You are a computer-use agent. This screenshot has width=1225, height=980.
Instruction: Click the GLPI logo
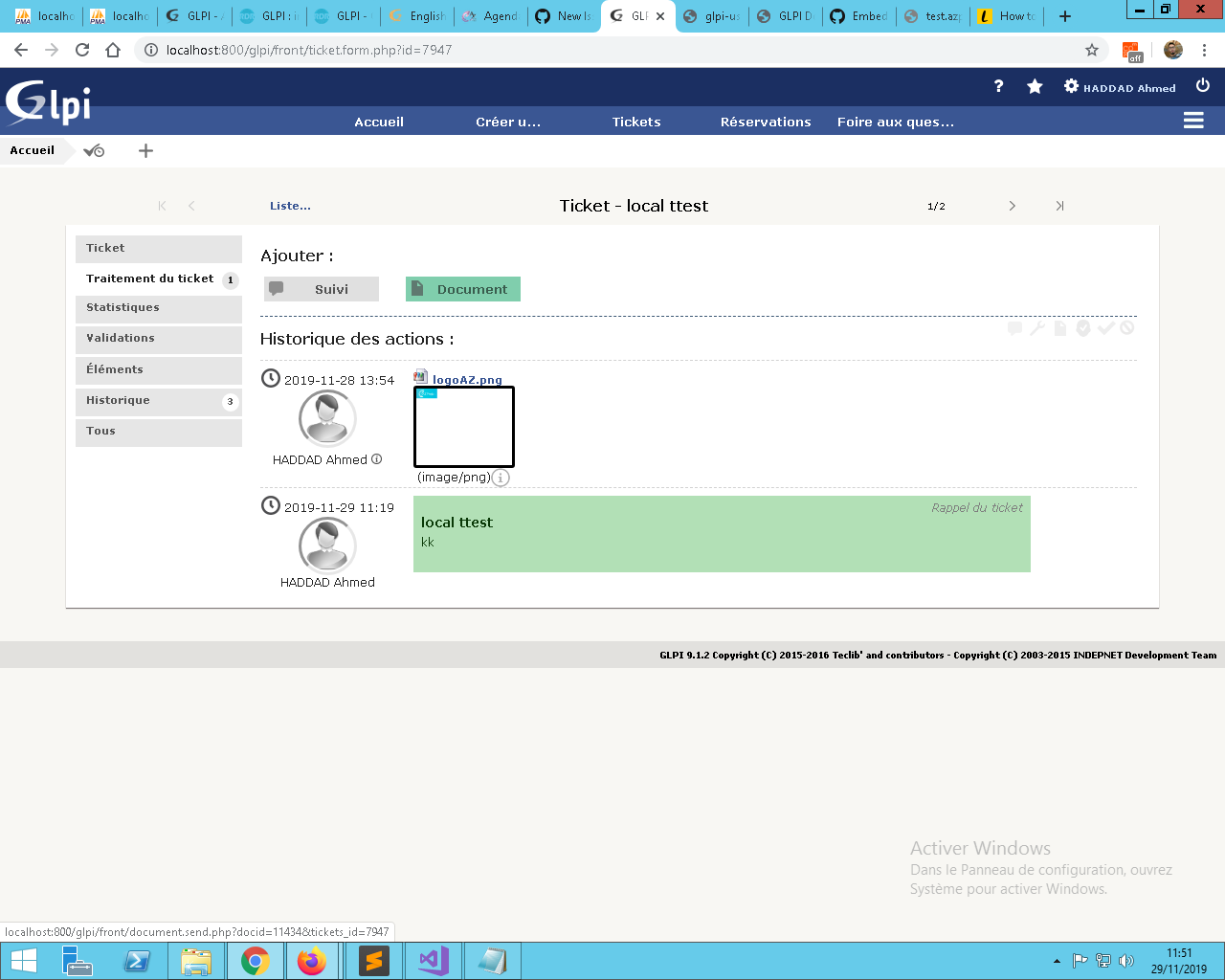48,101
